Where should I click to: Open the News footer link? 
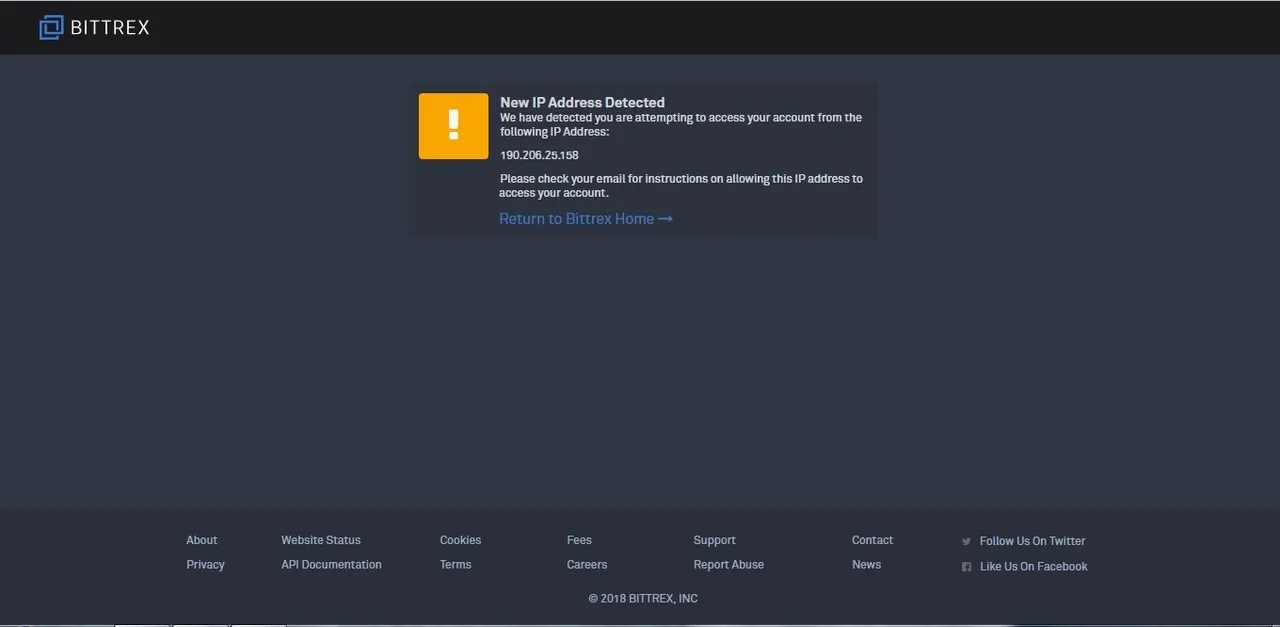866,565
